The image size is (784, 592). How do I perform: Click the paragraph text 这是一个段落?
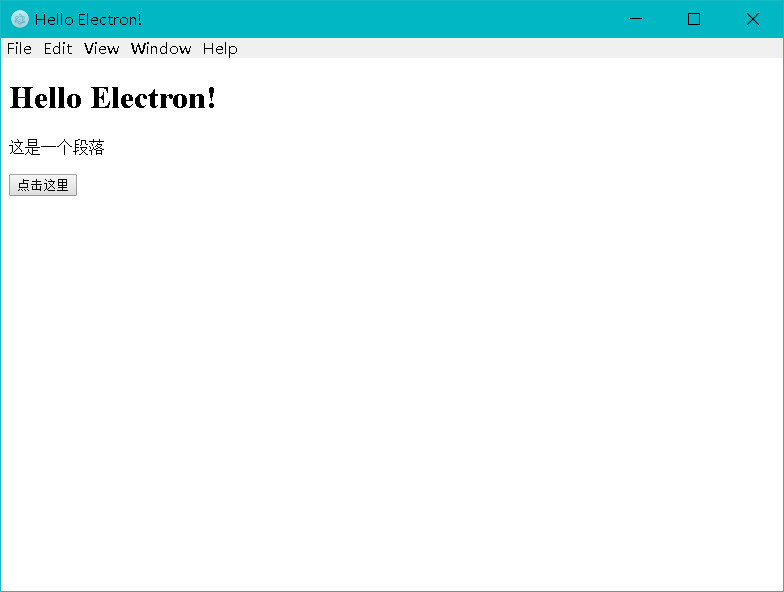click(x=56, y=148)
